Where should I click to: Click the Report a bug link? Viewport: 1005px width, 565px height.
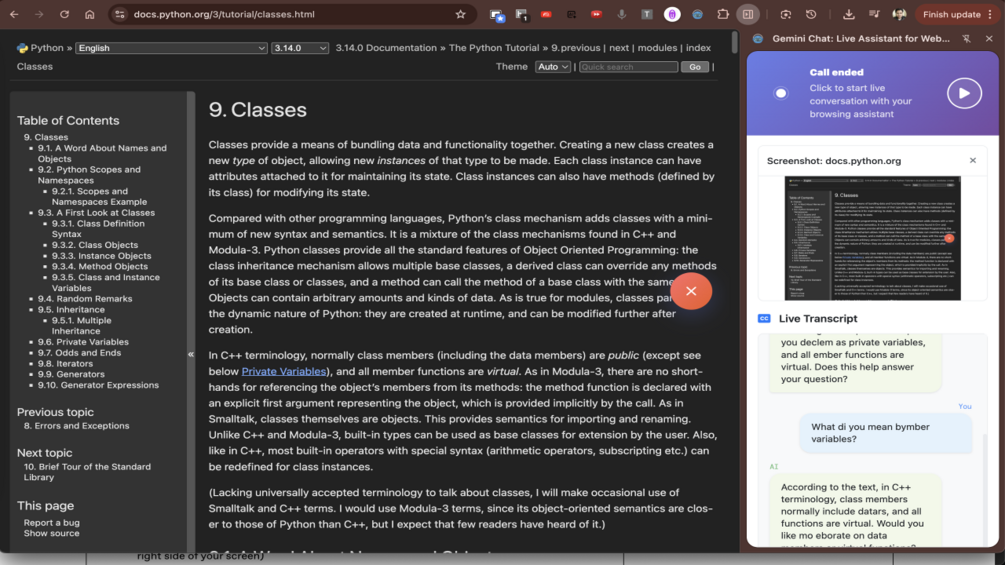click(51, 523)
